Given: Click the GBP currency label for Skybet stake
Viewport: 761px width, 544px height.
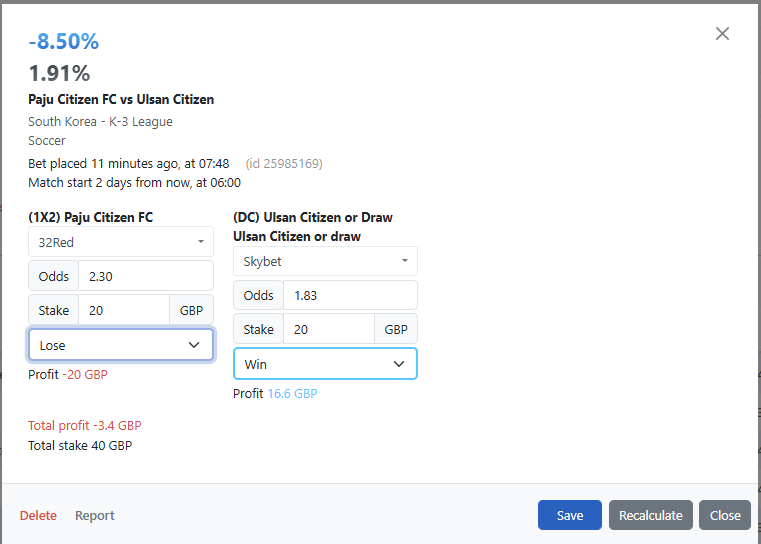Looking at the screenshot, I should point(396,329).
